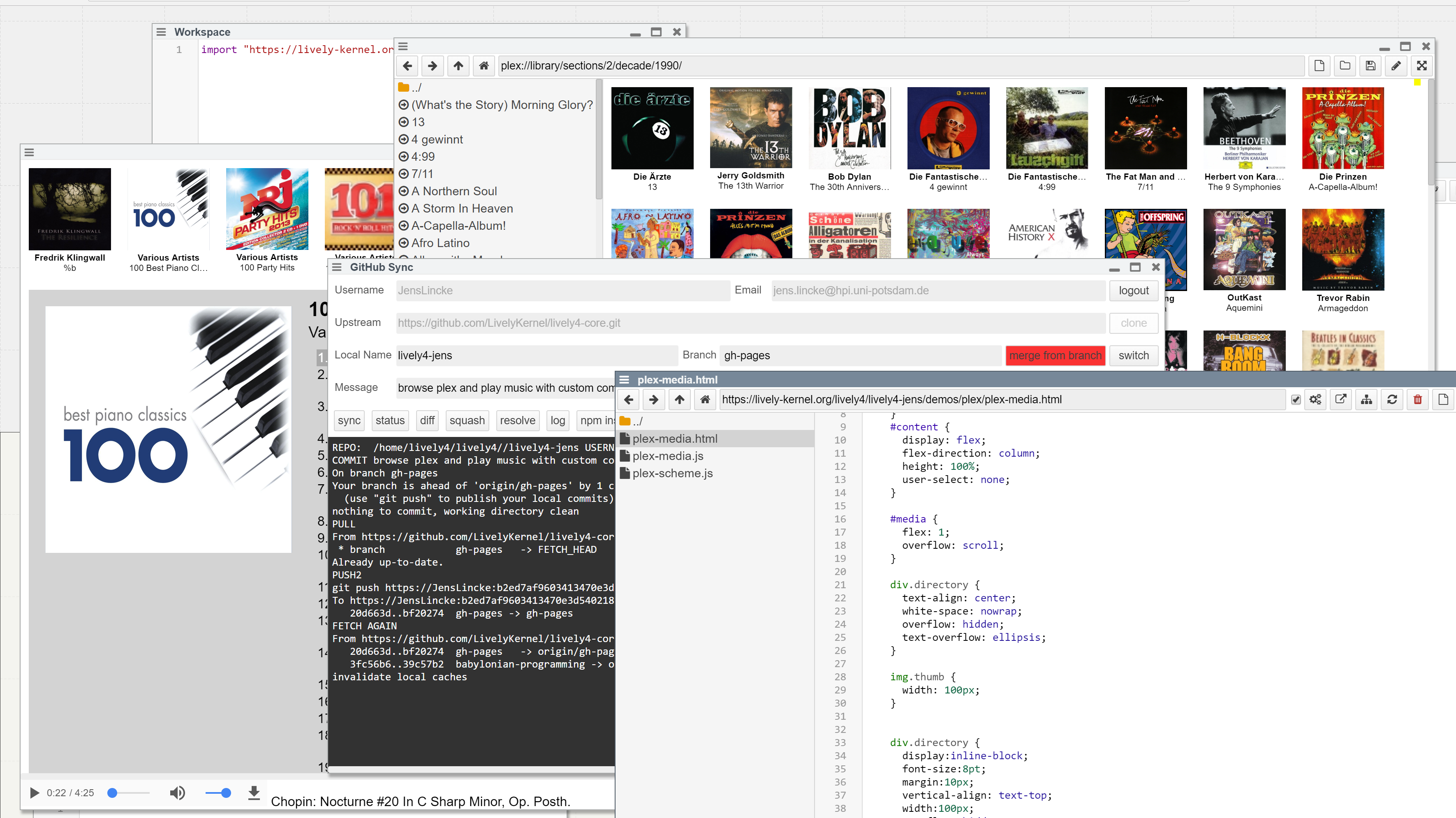Click the open-in-new-window icon
Viewport: 1456px width, 818px height.
point(1341,400)
